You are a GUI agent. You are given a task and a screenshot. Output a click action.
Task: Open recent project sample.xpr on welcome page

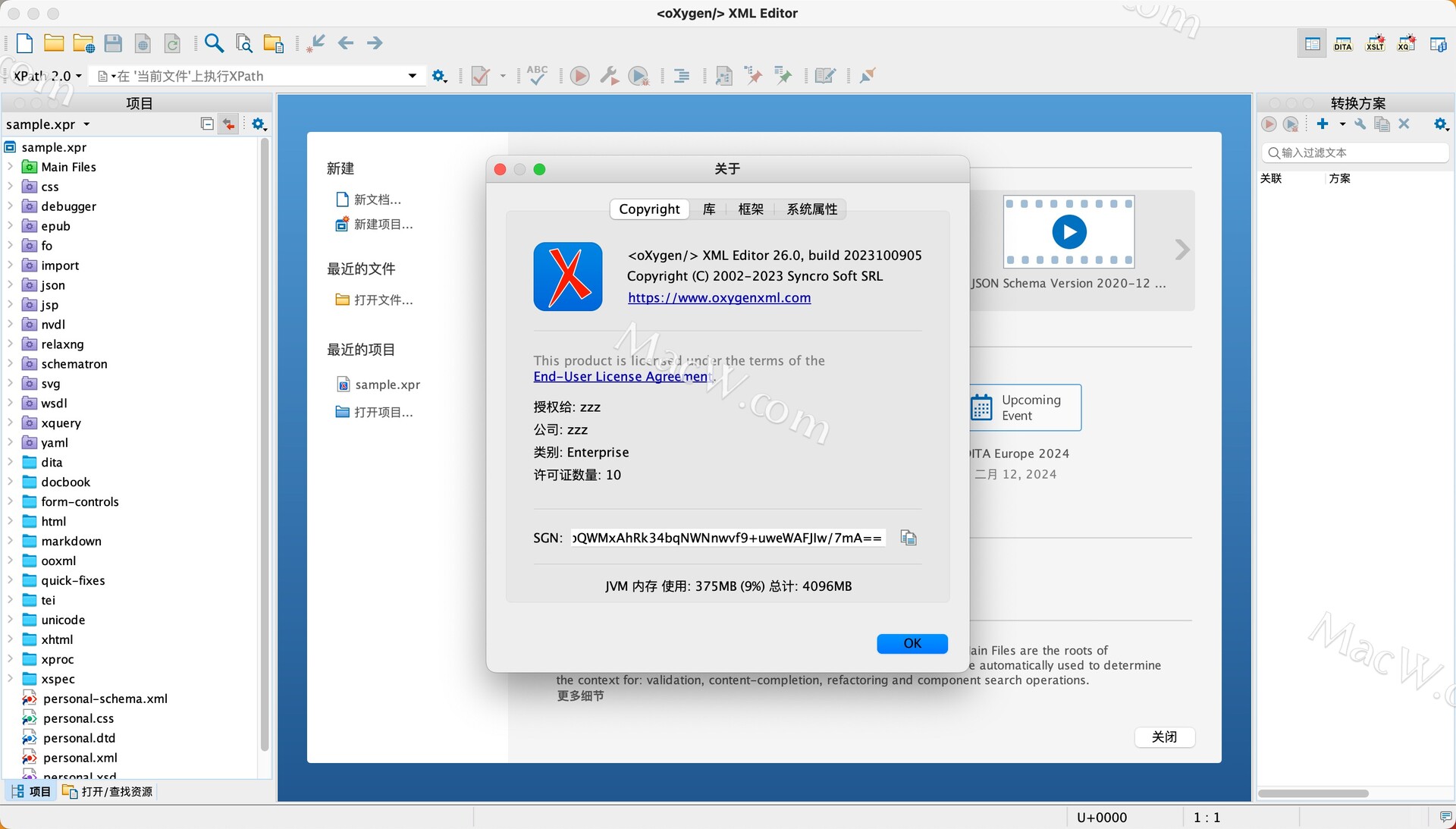pyautogui.click(x=378, y=385)
